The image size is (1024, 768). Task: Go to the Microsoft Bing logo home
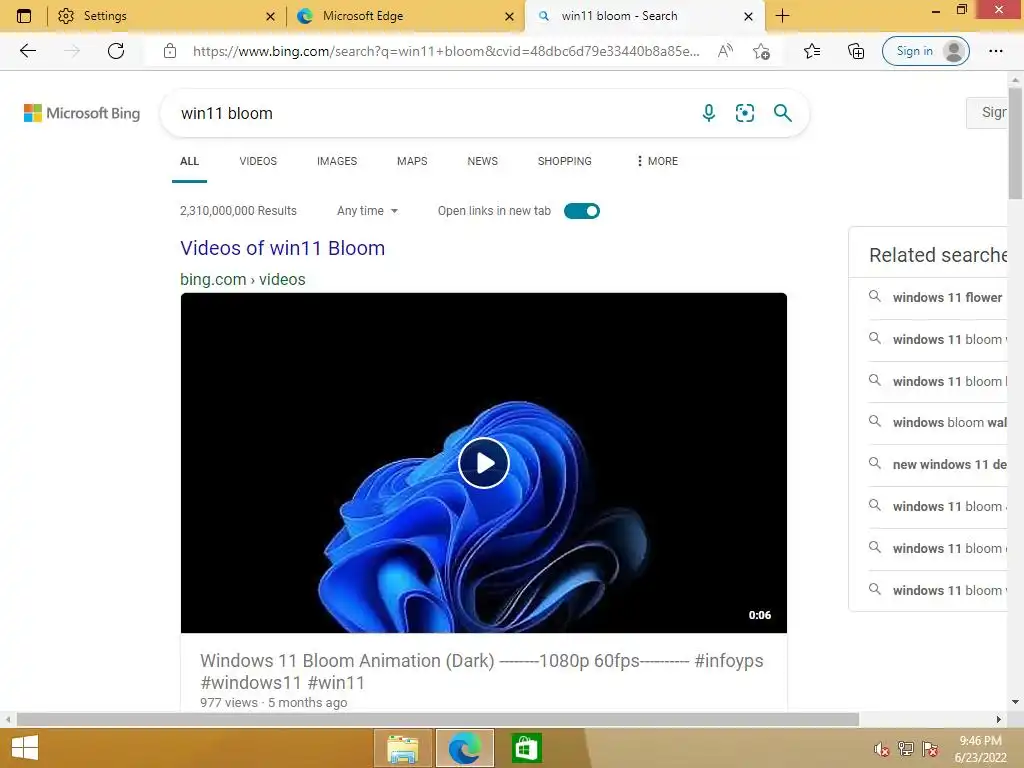point(82,113)
